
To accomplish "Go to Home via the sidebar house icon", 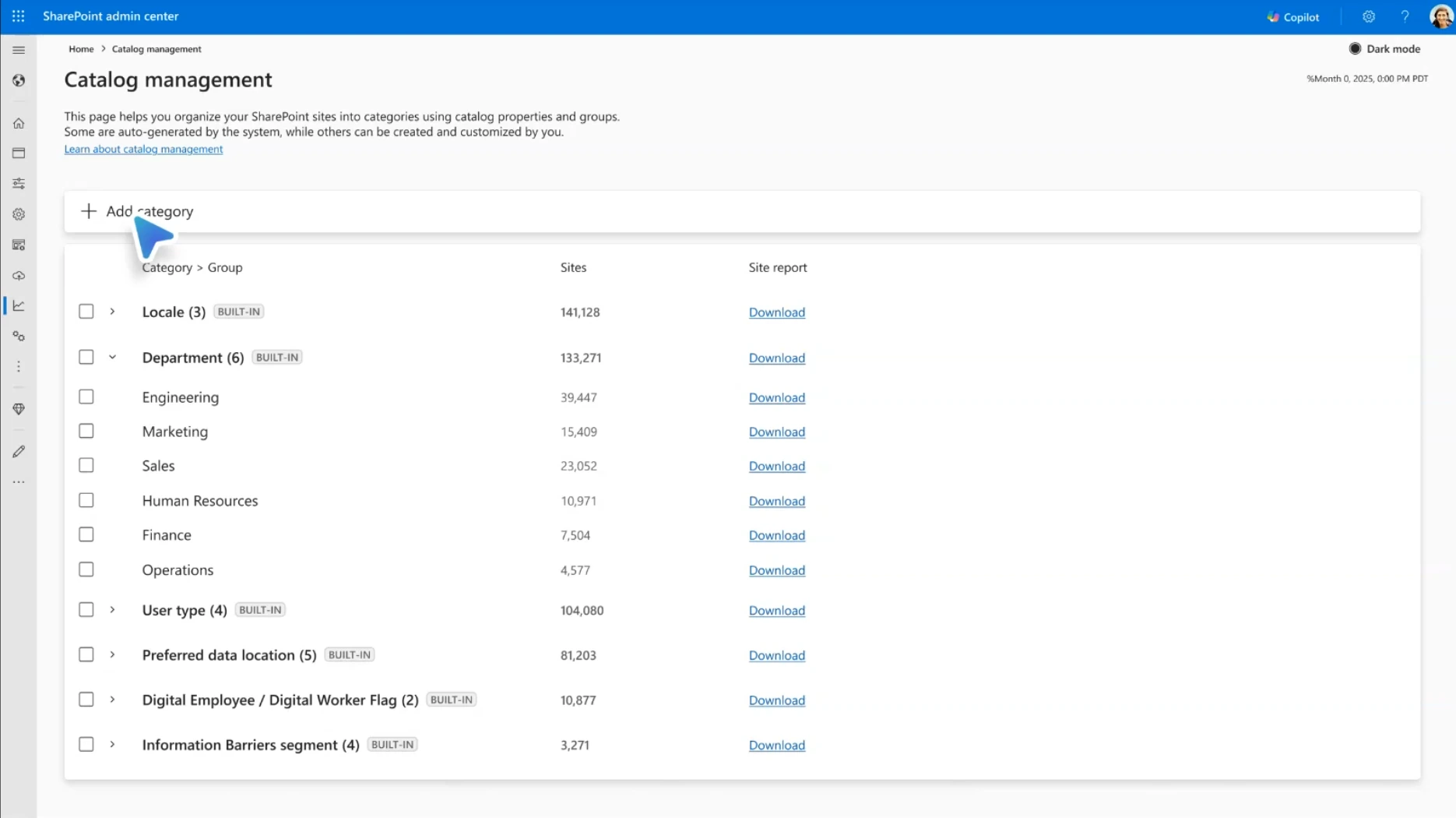I will point(19,123).
